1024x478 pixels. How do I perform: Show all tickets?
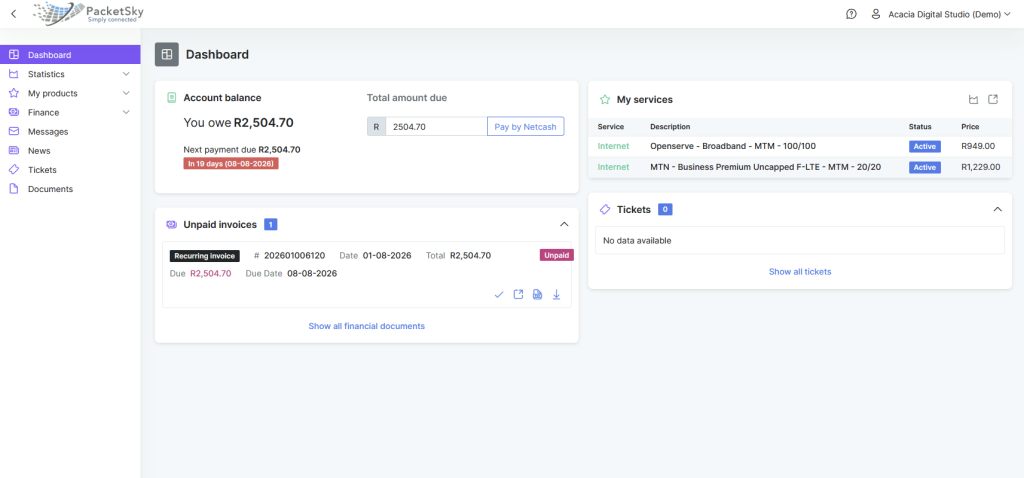[800, 272]
